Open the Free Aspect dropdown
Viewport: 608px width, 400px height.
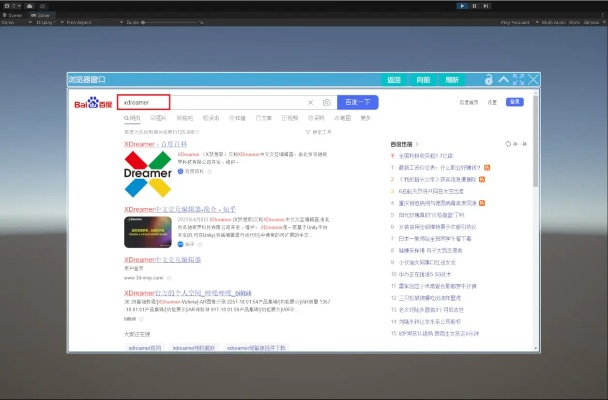click(x=80, y=22)
